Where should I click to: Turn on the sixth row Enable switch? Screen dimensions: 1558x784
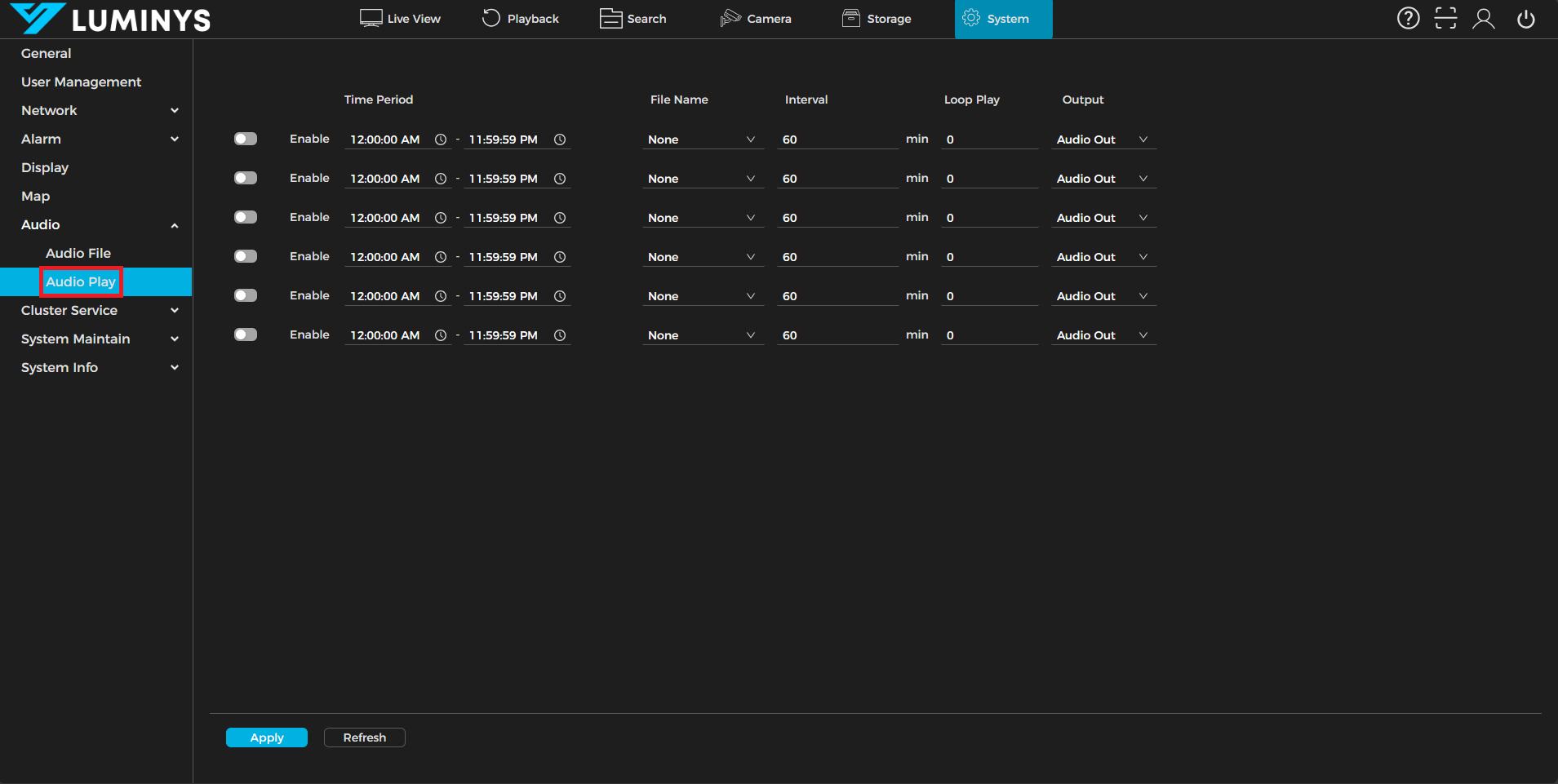click(246, 334)
